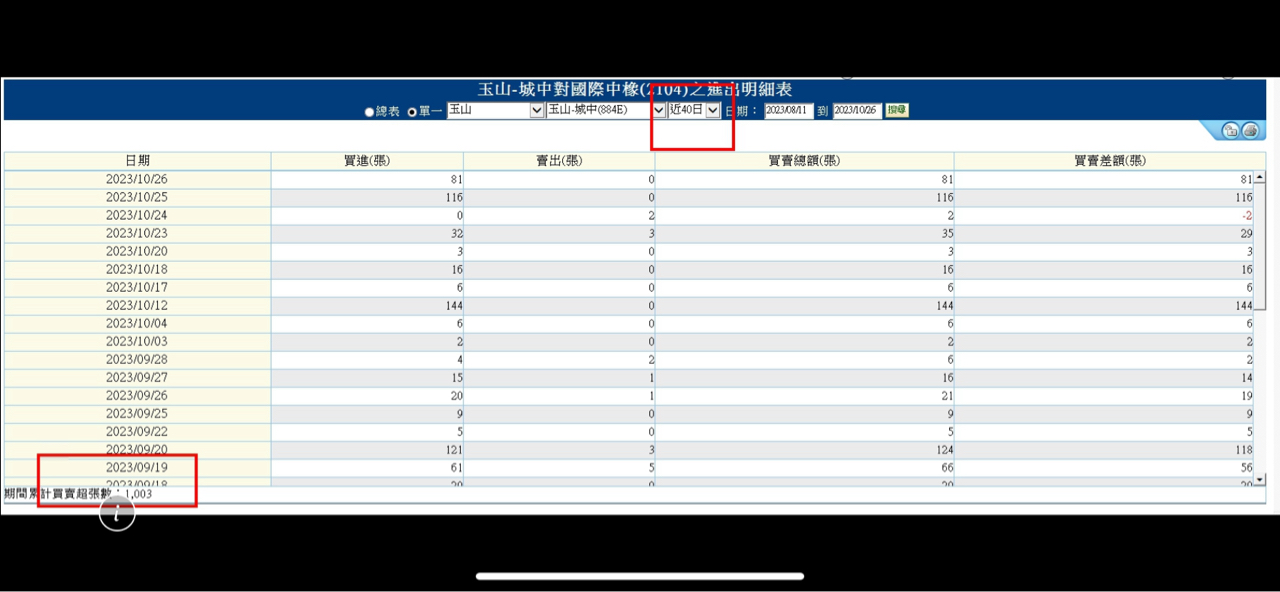Viewport: 1280px width, 592px height.
Task: Click the date cell 2023/10/26
Action: (137, 179)
